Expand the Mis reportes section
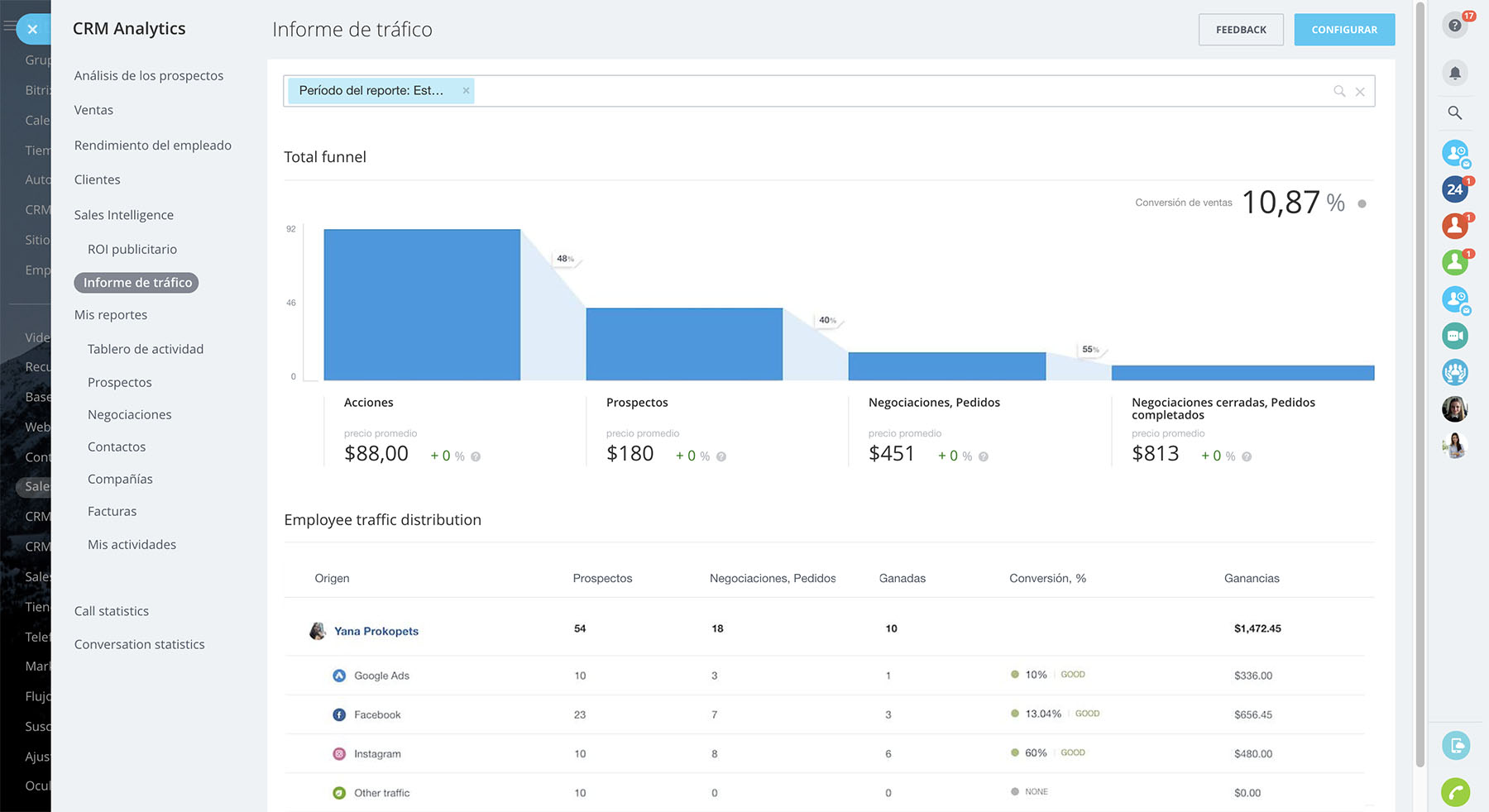 click(111, 315)
